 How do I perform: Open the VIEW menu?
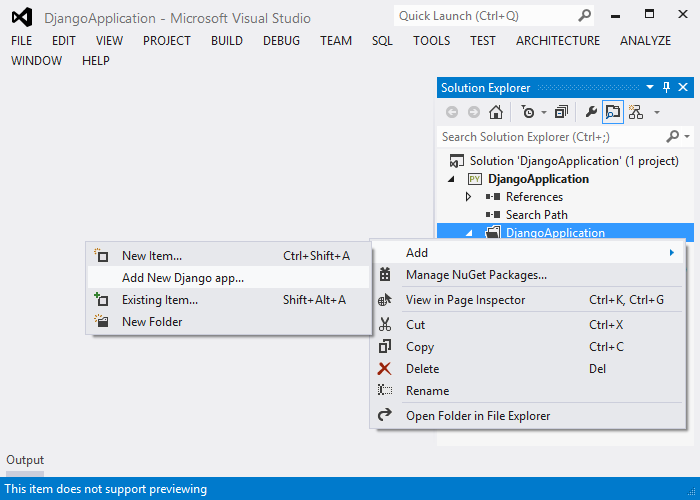(109, 41)
